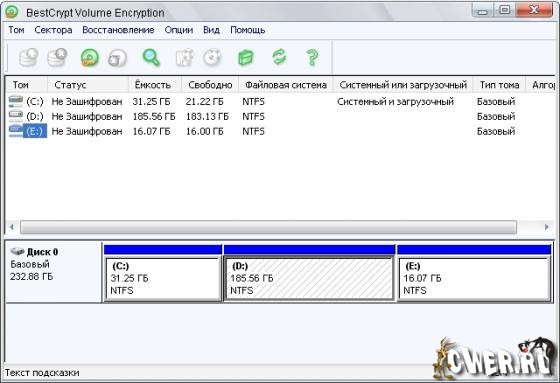This screenshot has width=560, height=383.
Task: Click the green refresh arrows icon
Action: click(279, 57)
